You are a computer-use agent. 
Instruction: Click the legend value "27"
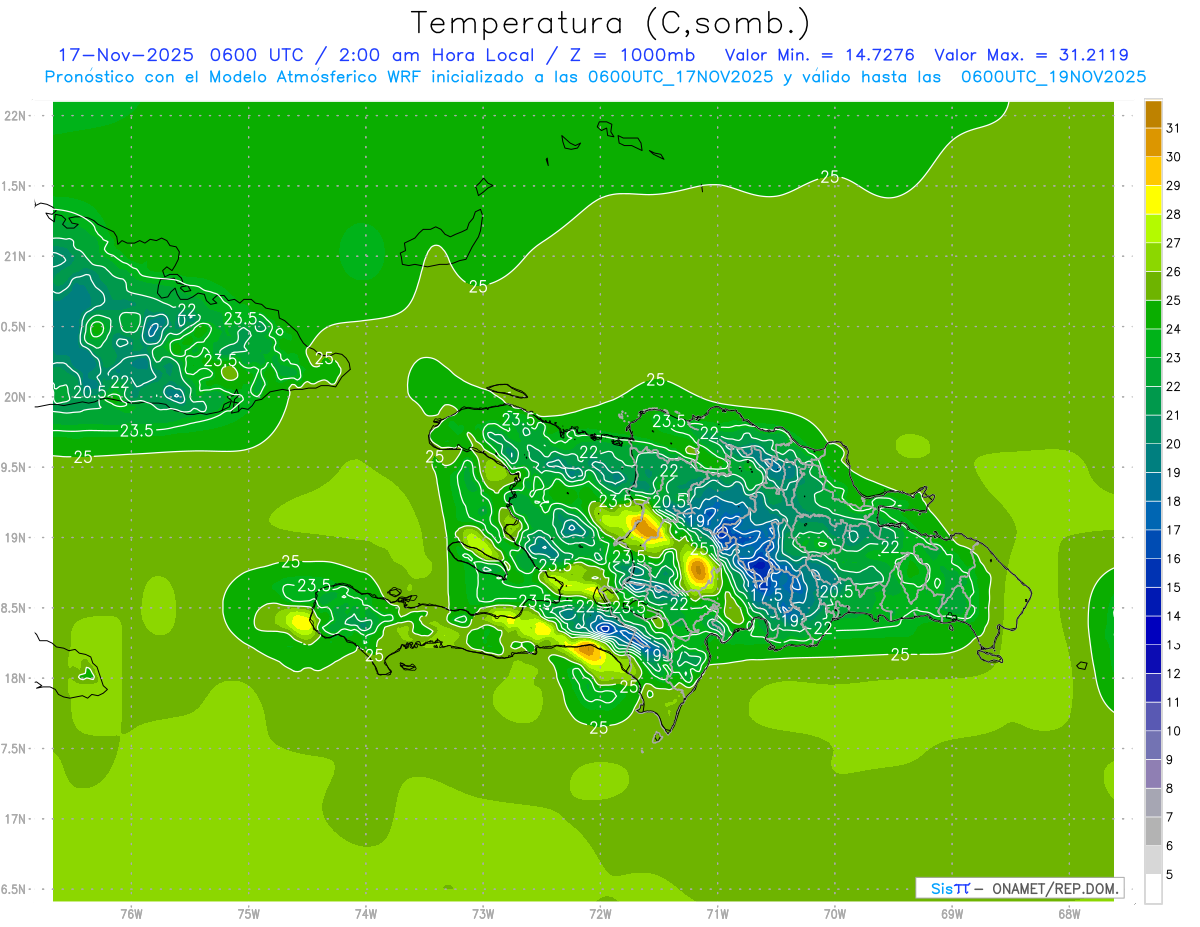(x=1173, y=243)
